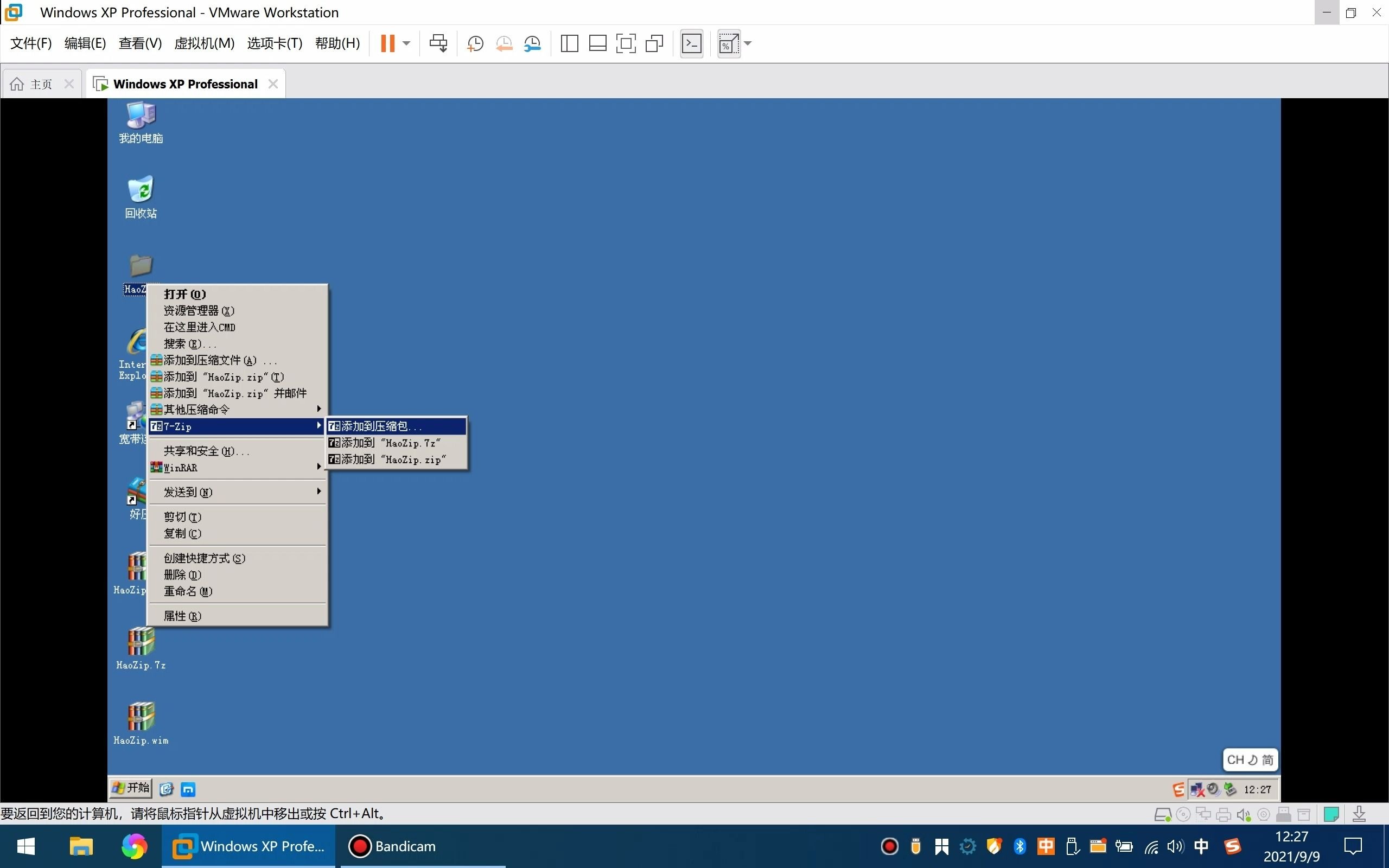Image resolution: width=1389 pixels, height=868 pixels.
Task: Click the VMware status bar sound device icon
Action: click(x=1243, y=815)
